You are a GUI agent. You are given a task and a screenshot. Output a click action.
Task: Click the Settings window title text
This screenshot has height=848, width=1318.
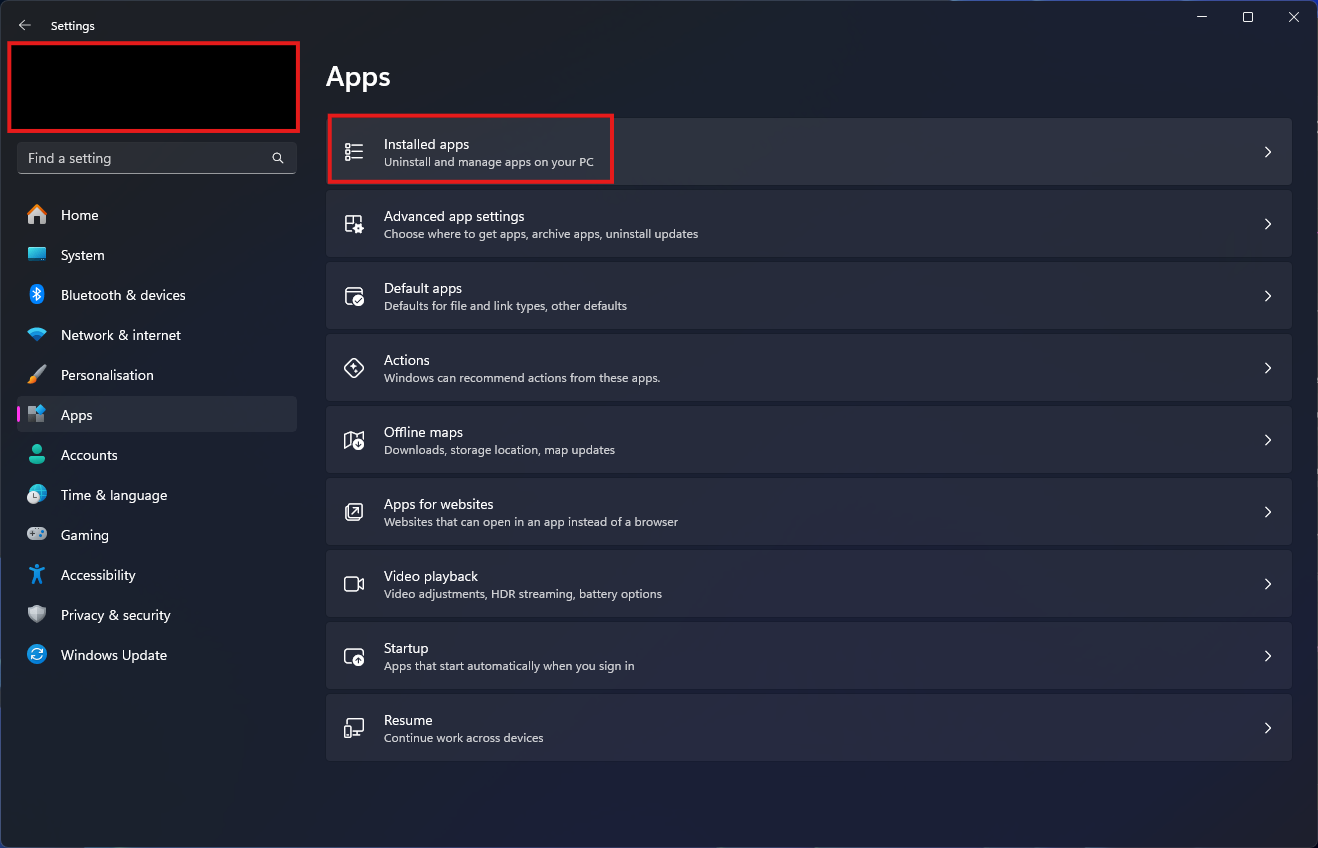[x=73, y=26]
